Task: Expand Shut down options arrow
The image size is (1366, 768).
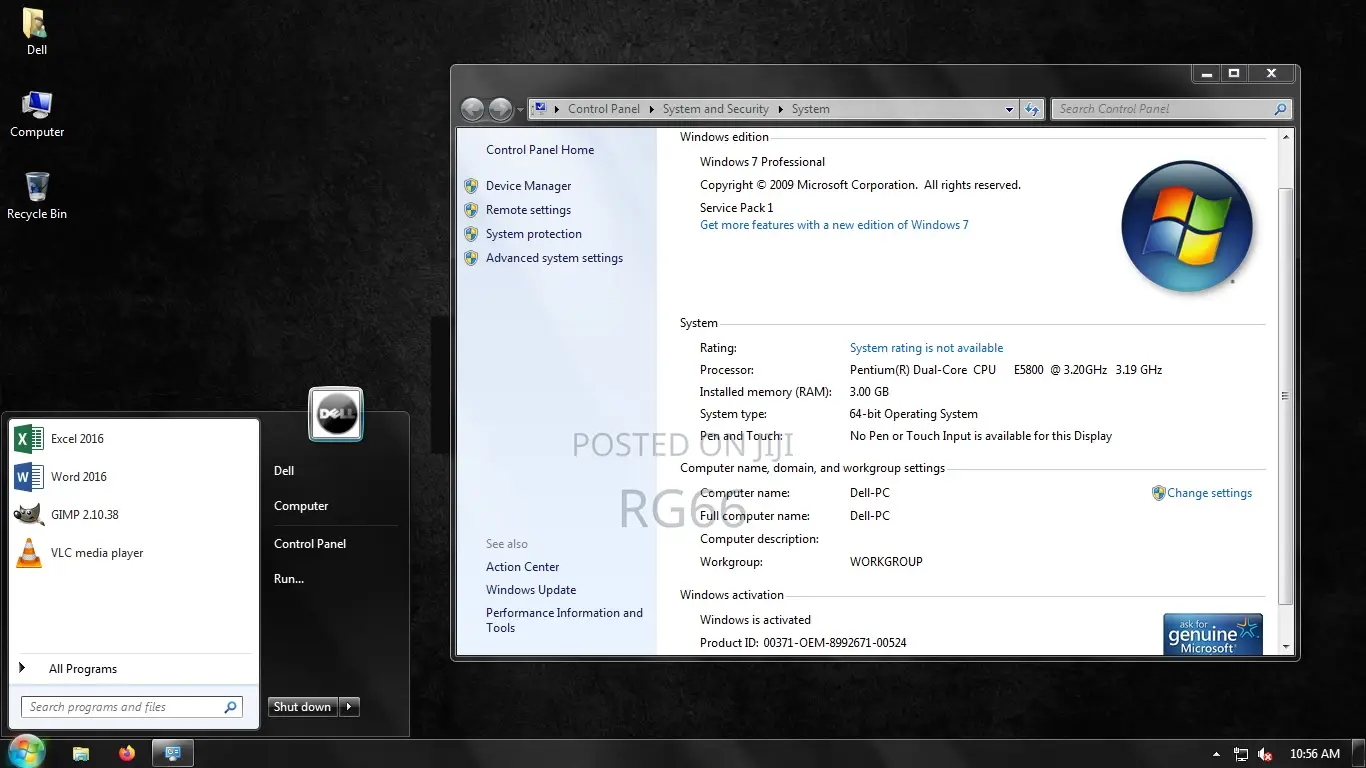Action: click(349, 707)
